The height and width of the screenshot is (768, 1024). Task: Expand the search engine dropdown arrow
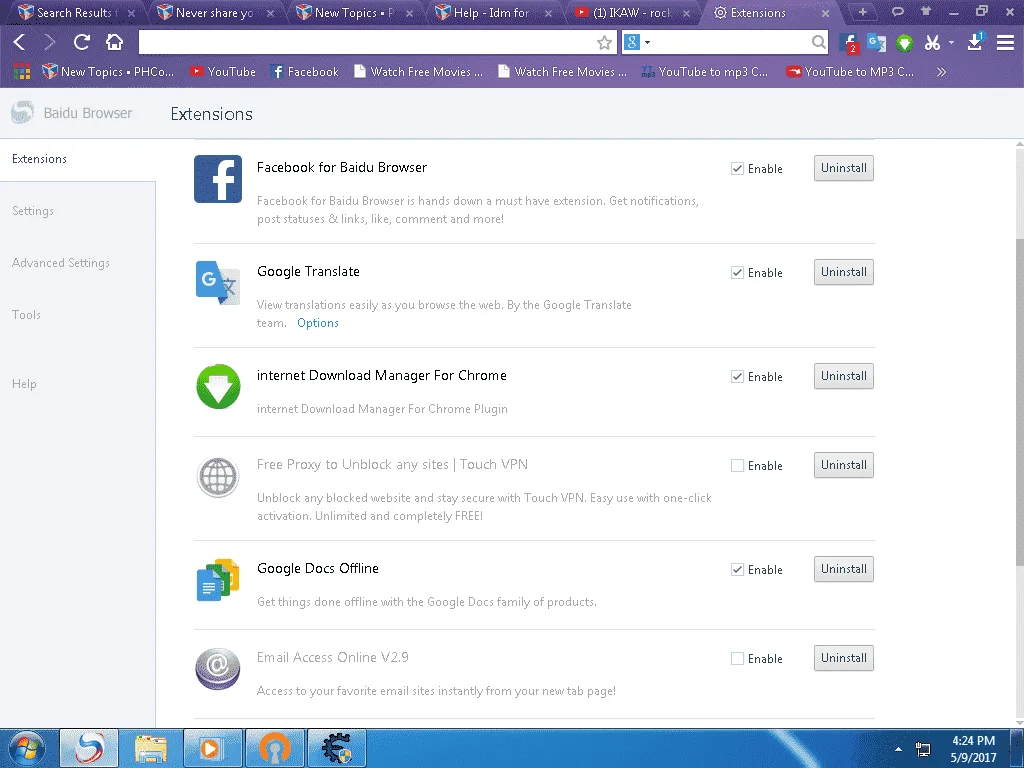tap(647, 42)
